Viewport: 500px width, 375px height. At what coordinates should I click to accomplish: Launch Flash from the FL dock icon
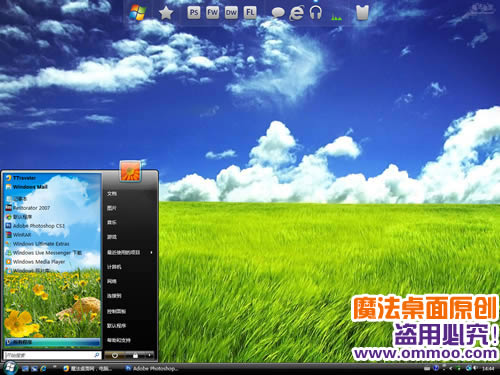(x=250, y=13)
